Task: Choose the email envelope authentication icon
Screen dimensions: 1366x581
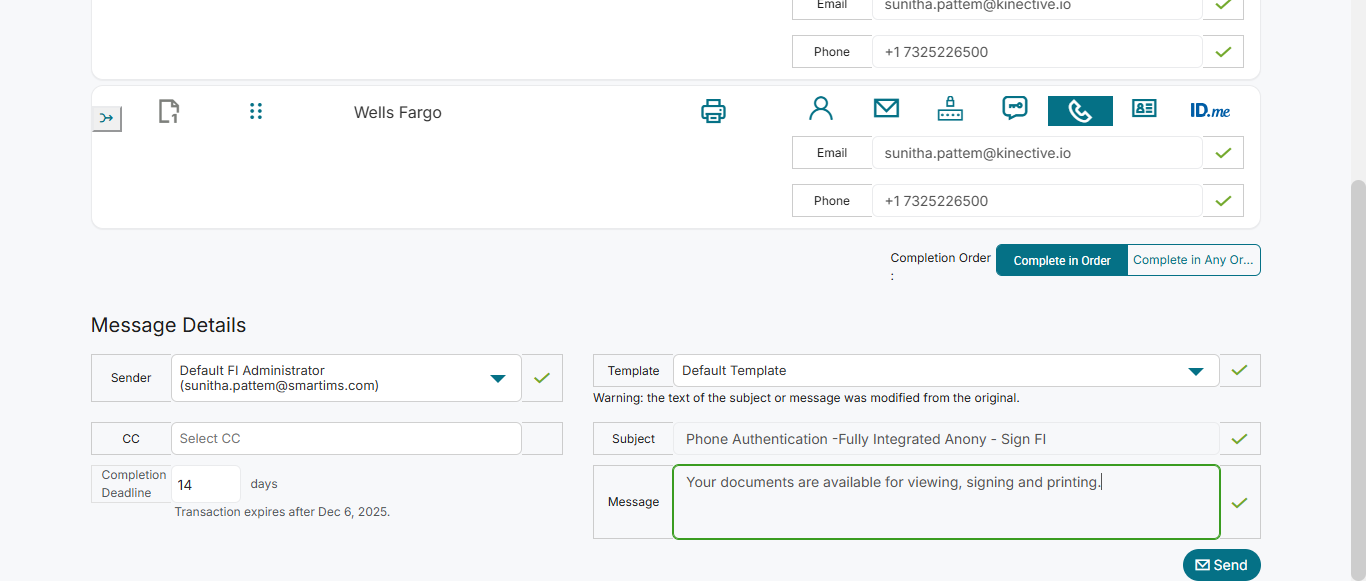Action: (886, 109)
